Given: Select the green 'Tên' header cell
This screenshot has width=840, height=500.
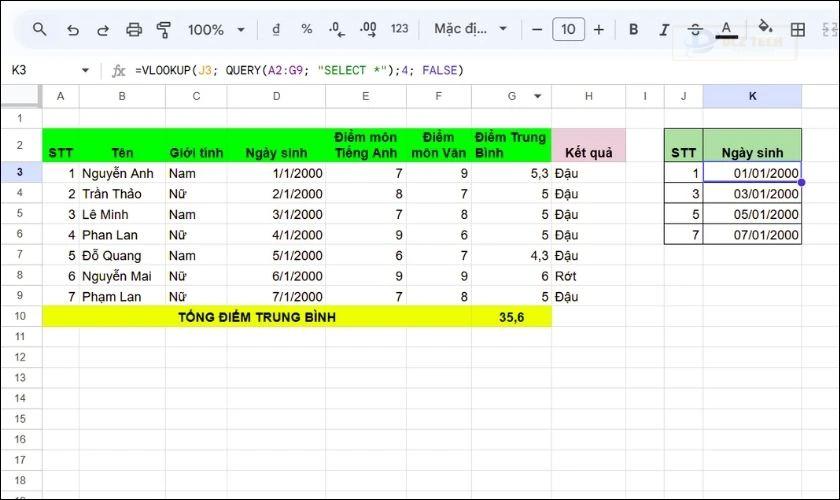Looking at the screenshot, I should click(x=122, y=145).
